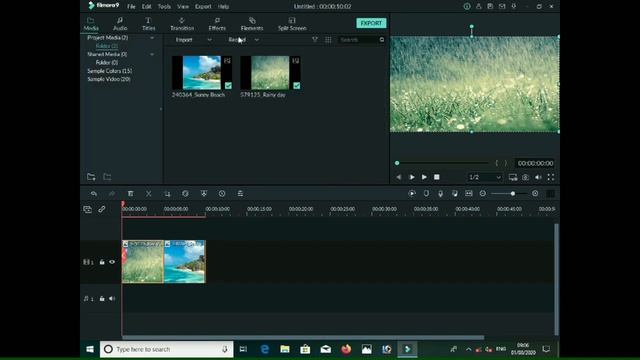This screenshot has width=640, height=360.
Task: Open the View menu
Action: tap(183, 7)
